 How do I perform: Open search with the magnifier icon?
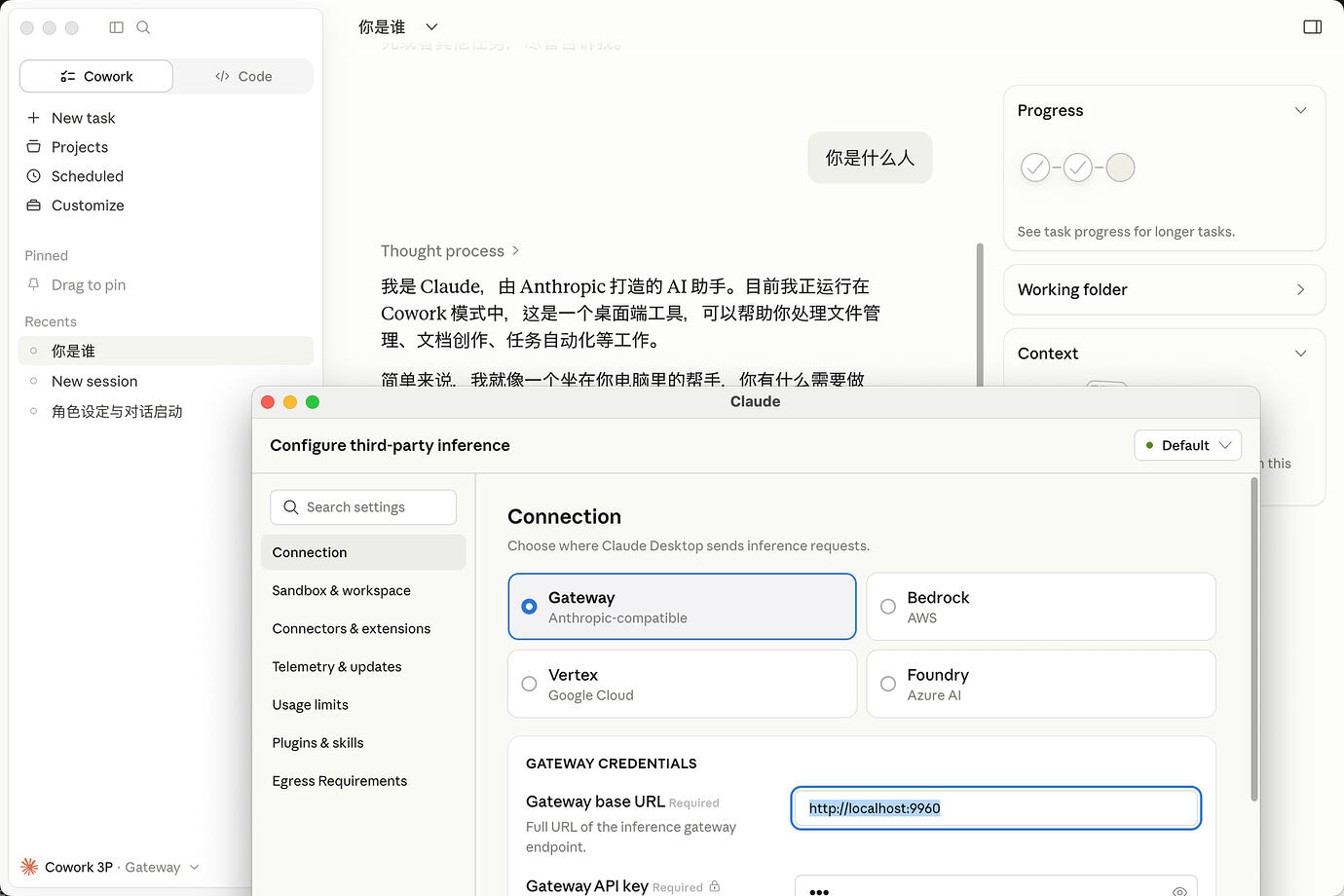click(x=143, y=27)
